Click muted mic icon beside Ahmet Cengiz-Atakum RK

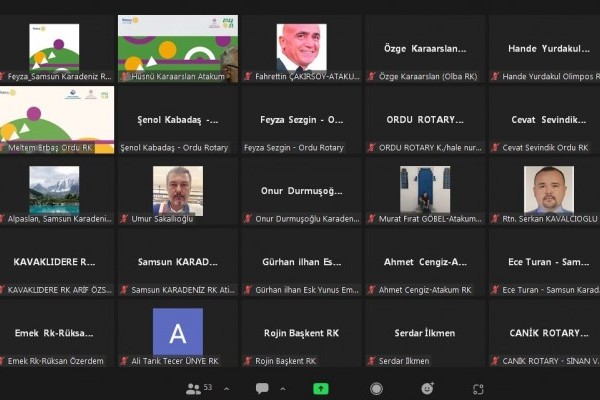pos(372,290)
